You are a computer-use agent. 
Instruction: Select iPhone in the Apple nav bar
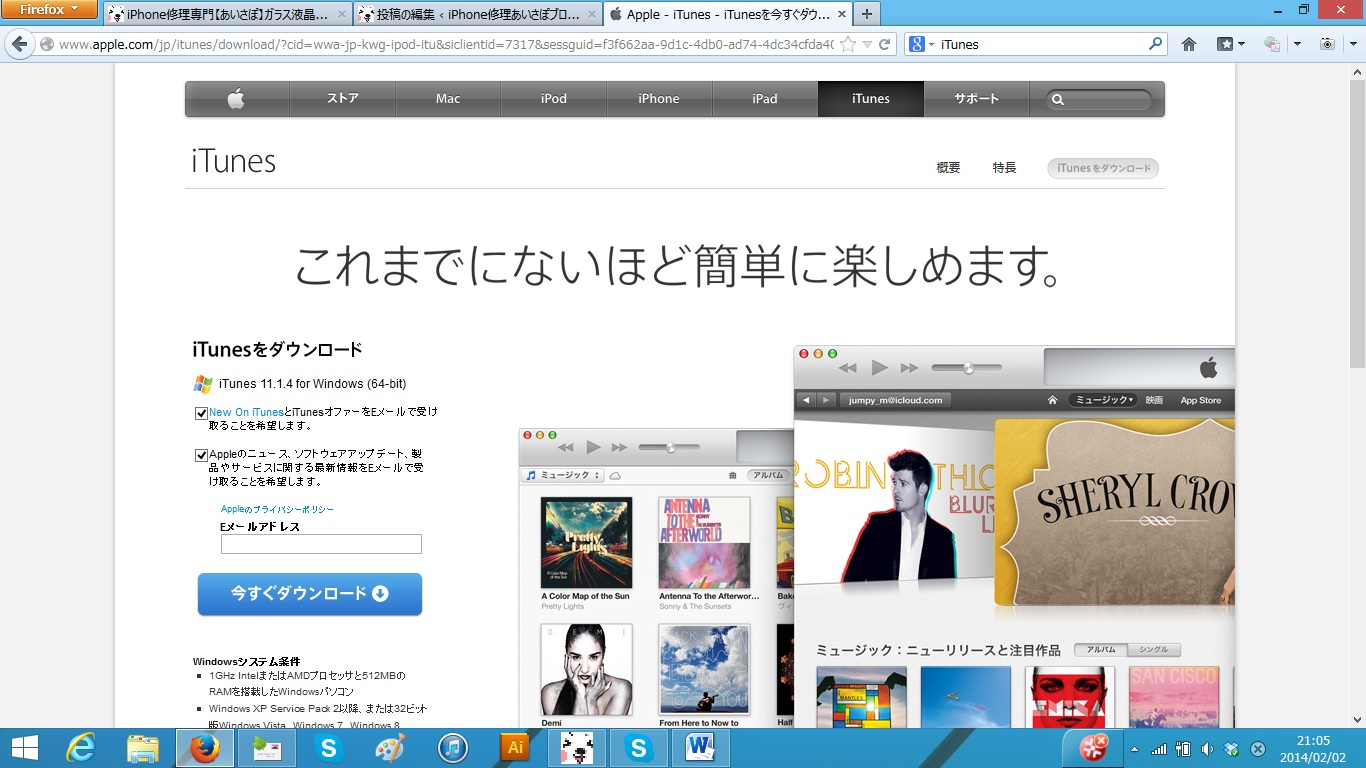[x=659, y=99]
